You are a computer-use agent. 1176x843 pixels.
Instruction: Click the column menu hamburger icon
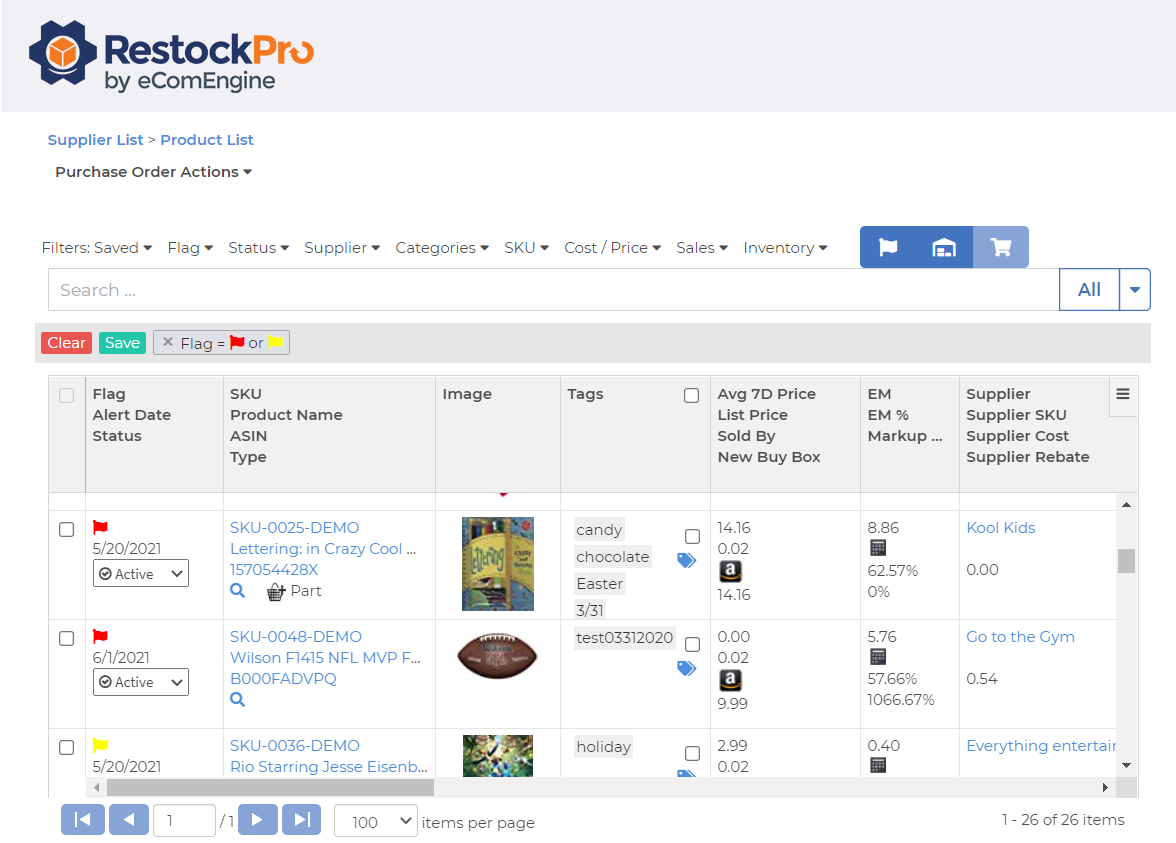point(1123,394)
